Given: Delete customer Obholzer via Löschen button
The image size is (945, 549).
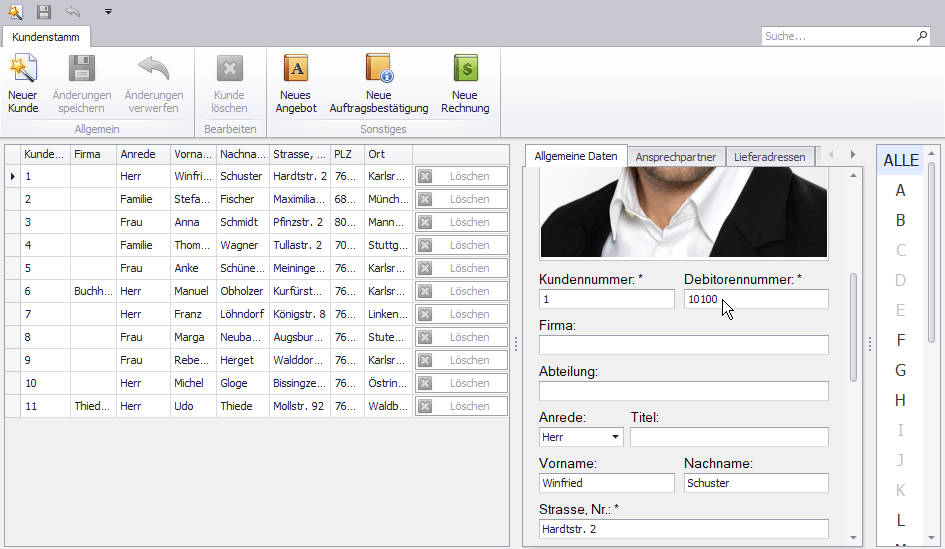Looking at the screenshot, I should (462, 291).
